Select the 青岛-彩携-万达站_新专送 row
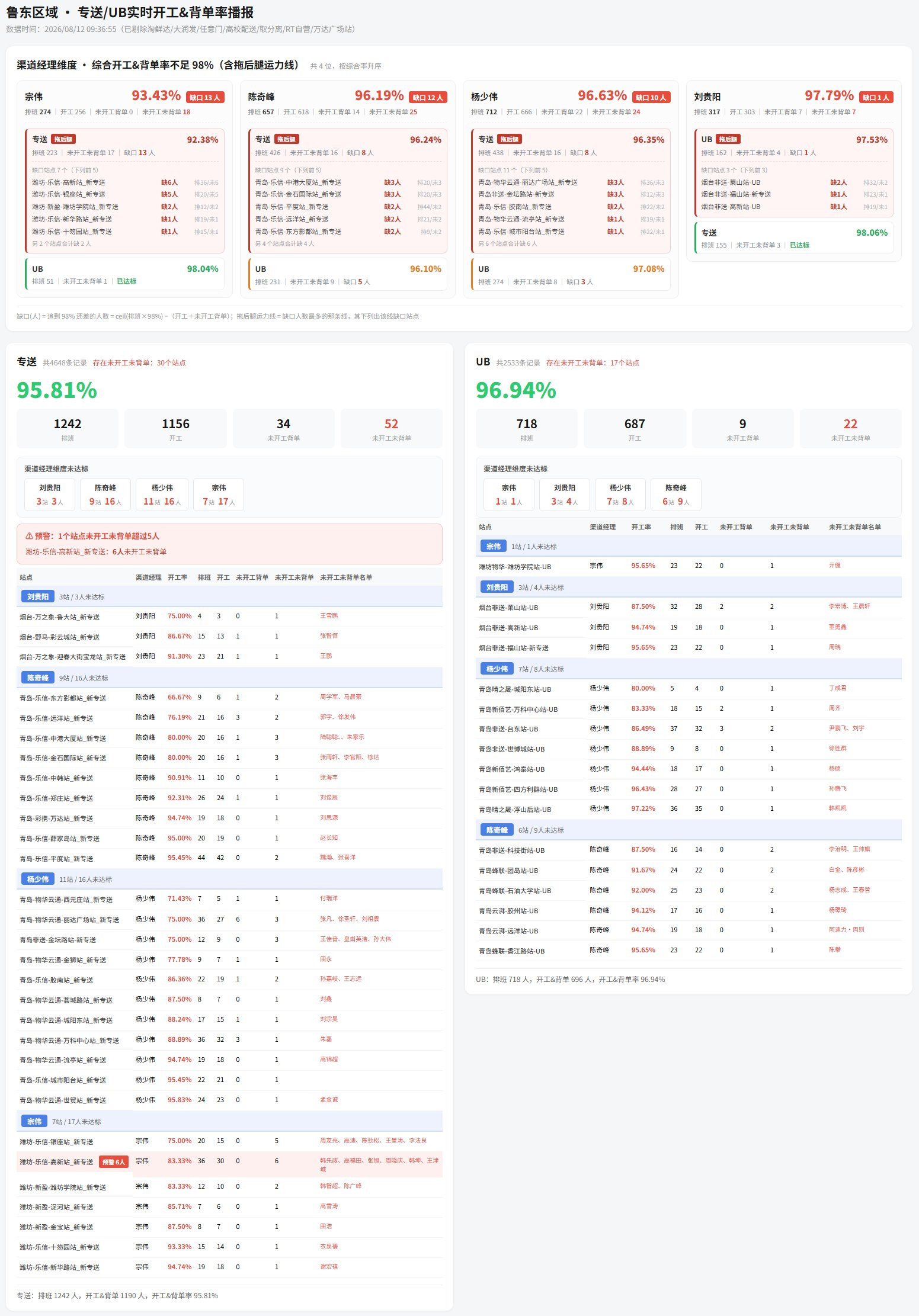 pyautogui.click(x=230, y=818)
